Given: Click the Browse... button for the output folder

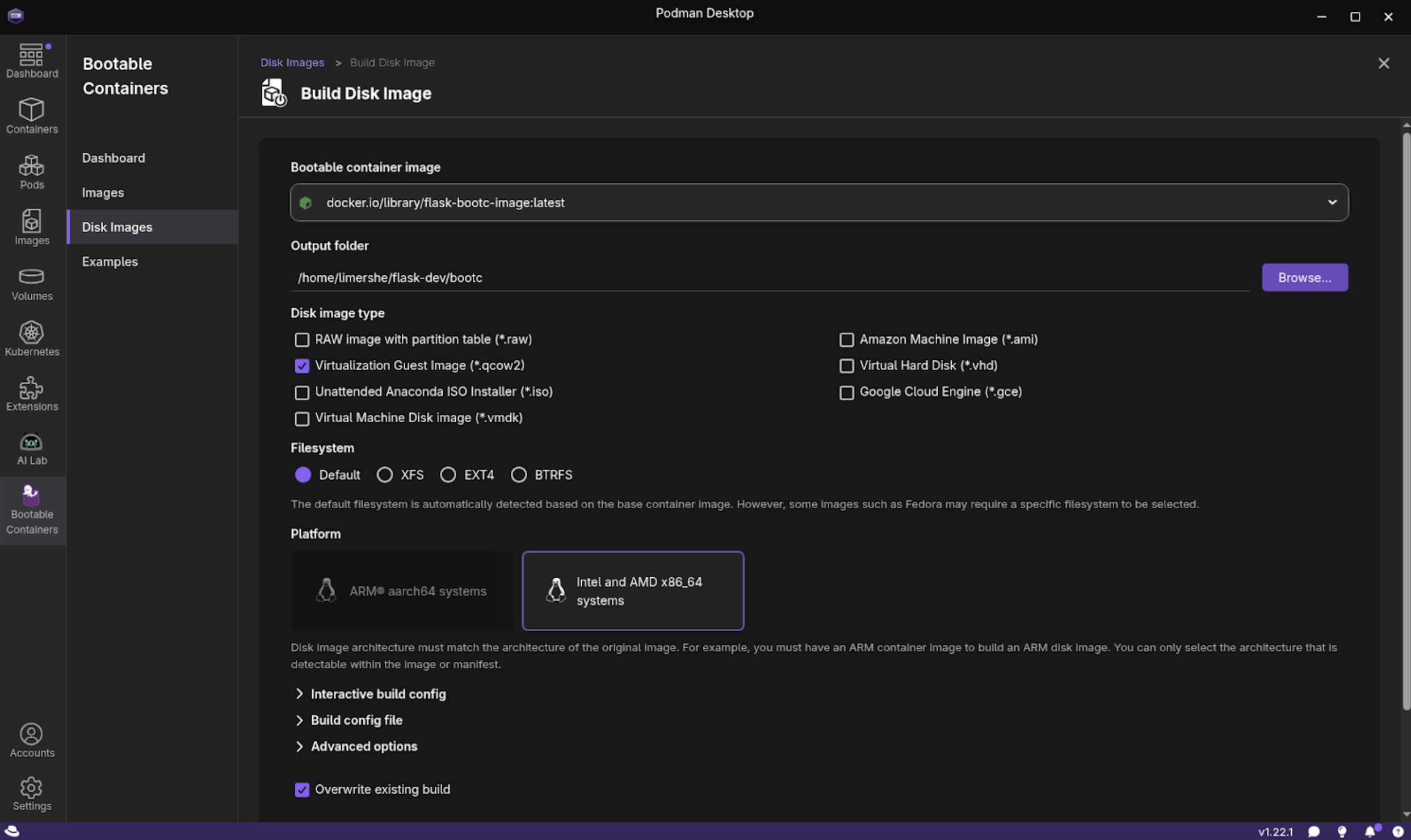Looking at the screenshot, I should click(1304, 278).
